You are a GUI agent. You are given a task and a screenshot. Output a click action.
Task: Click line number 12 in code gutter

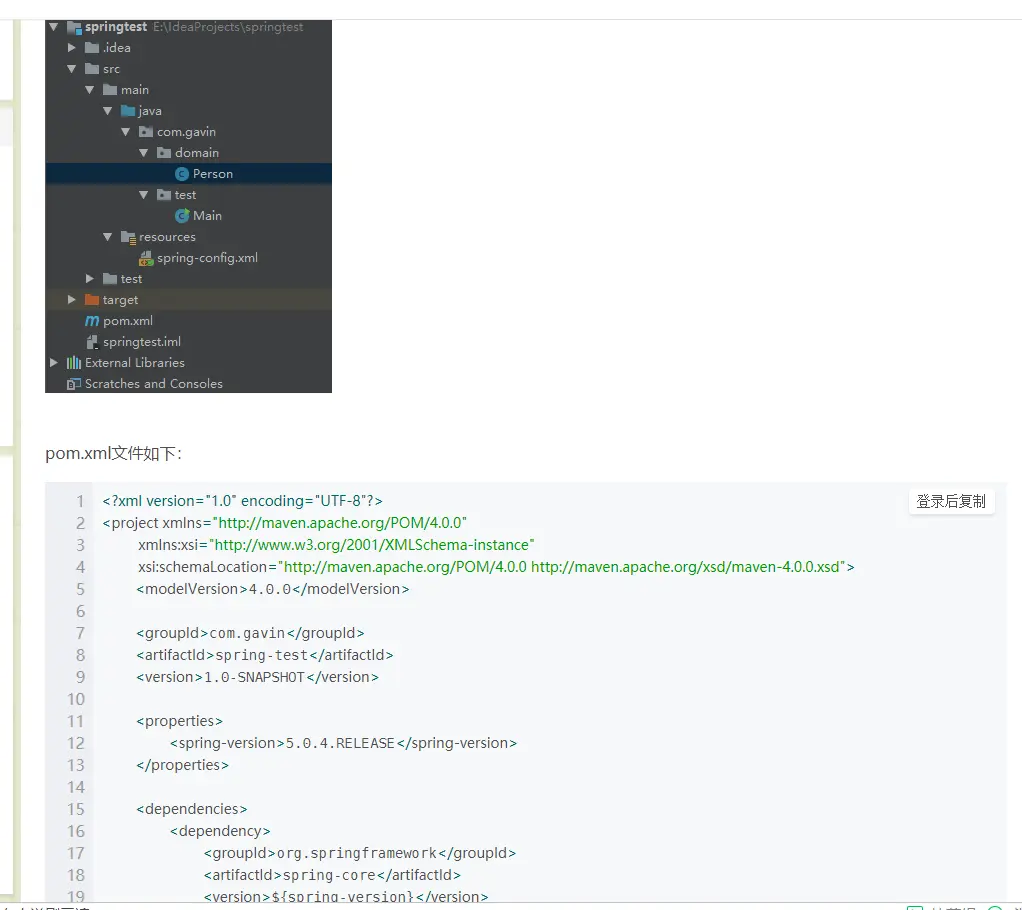pyautogui.click(x=76, y=743)
